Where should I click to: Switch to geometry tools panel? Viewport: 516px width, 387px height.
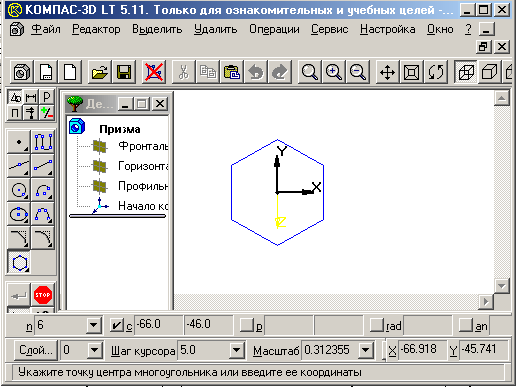(15, 97)
